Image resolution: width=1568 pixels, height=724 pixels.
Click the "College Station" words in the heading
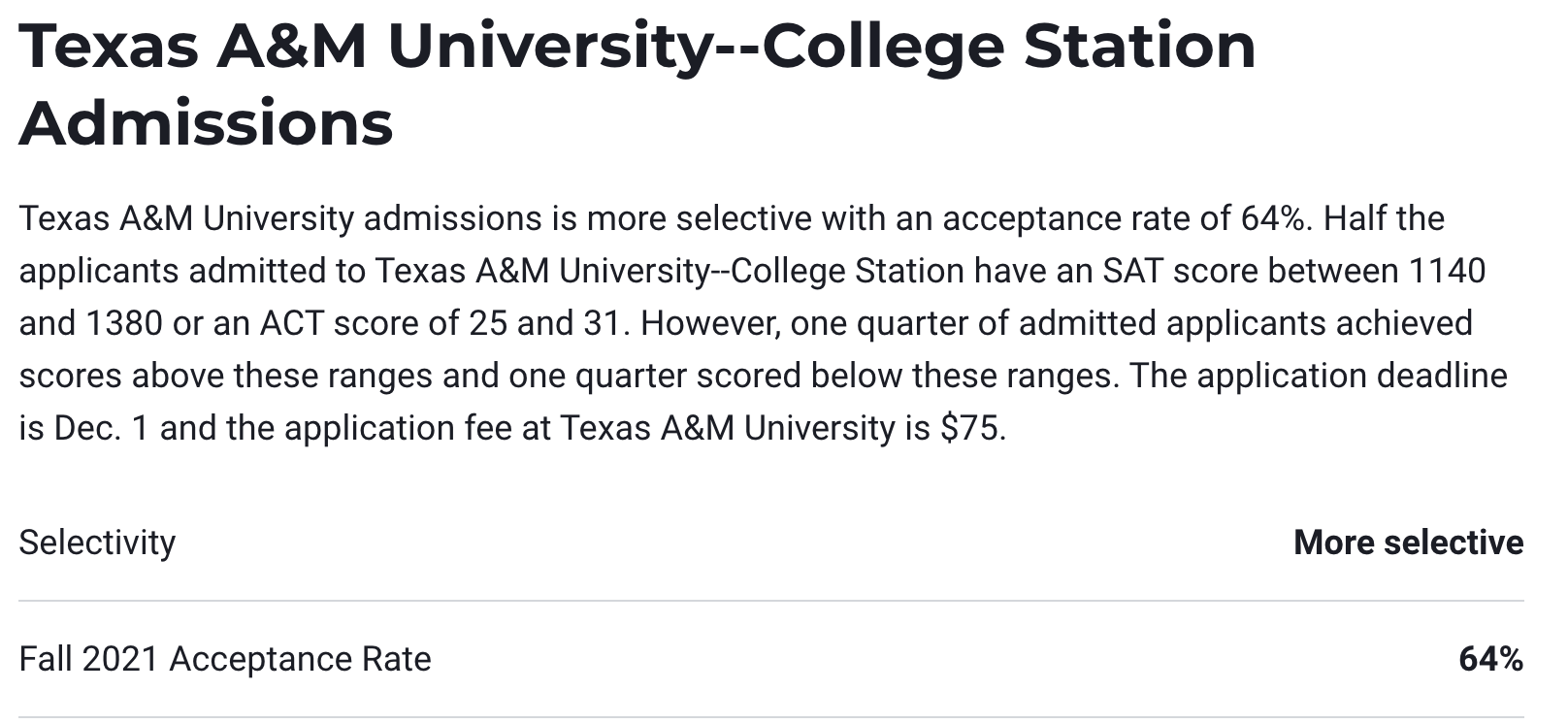[x=1009, y=47]
